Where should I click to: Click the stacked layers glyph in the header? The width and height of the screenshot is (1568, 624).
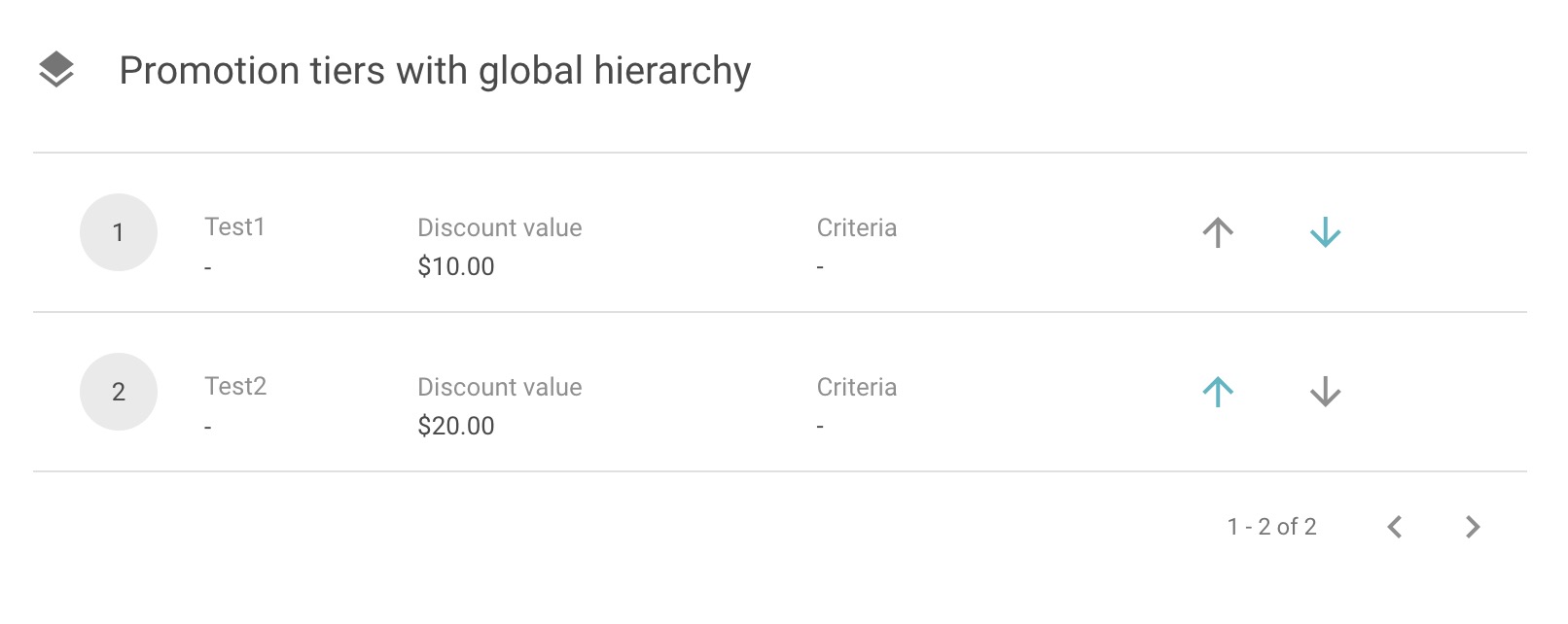tap(56, 68)
